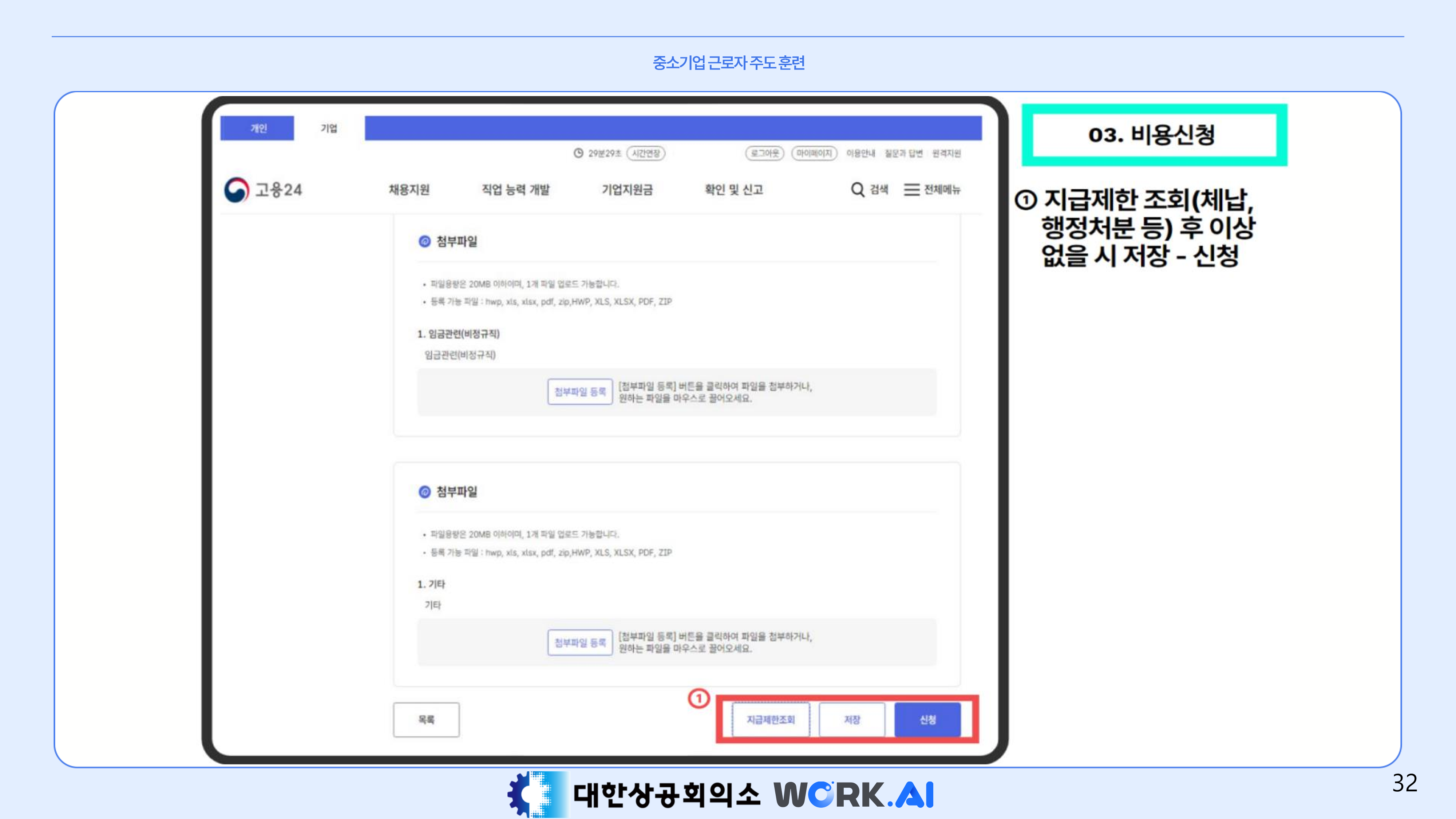This screenshot has height=819, width=1456.
Task: Click the 시간연장 button
Action: point(645,153)
